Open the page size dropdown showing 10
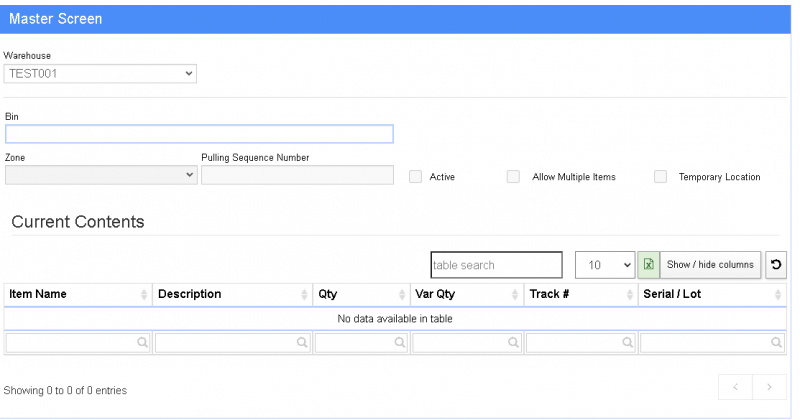800x420 pixels. coord(605,265)
